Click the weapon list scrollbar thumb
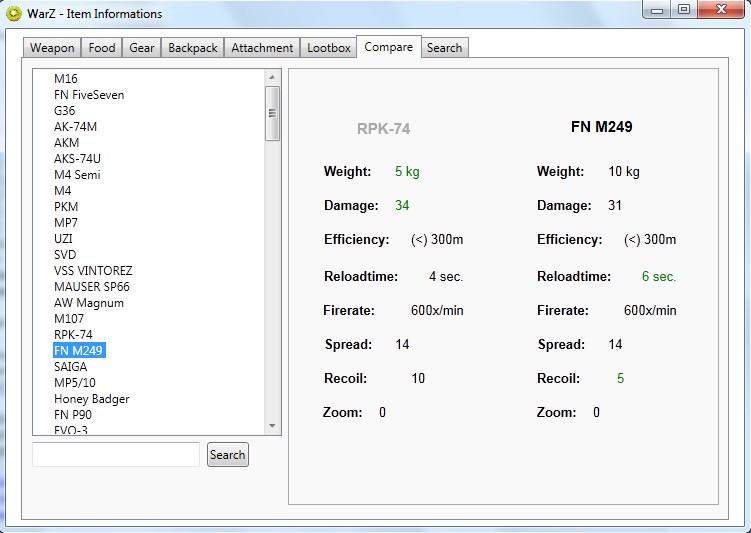Image resolution: width=751 pixels, height=533 pixels. [272, 113]
